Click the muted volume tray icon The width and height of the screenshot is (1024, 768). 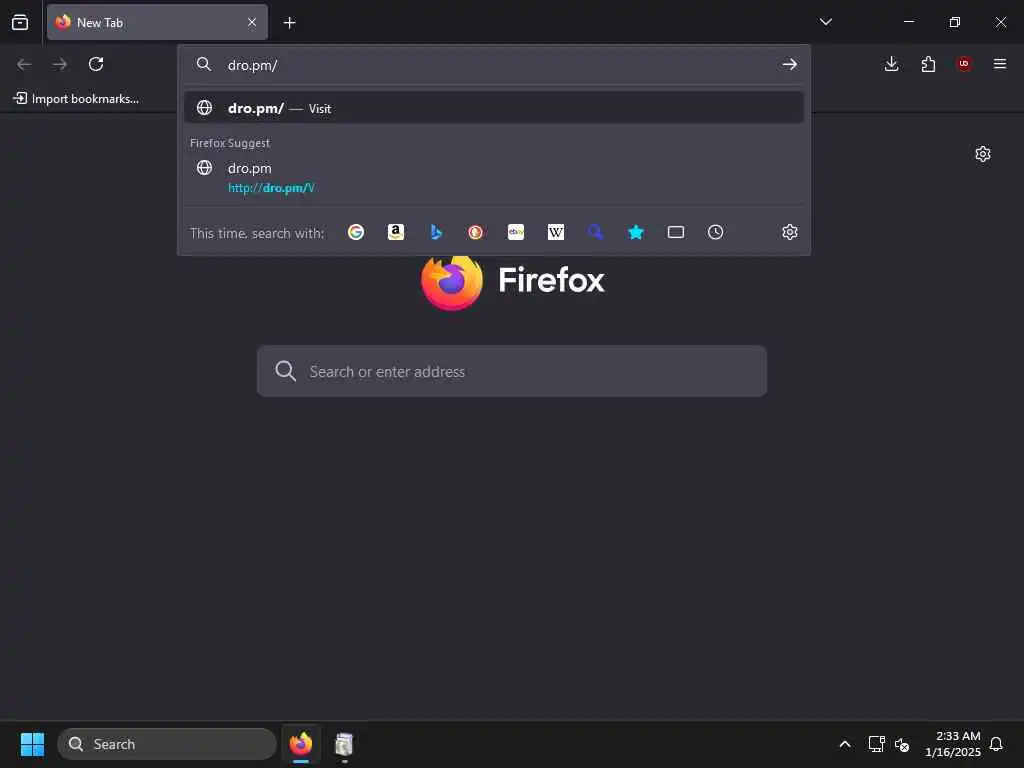pyautogui.click(x=903, y=744)
